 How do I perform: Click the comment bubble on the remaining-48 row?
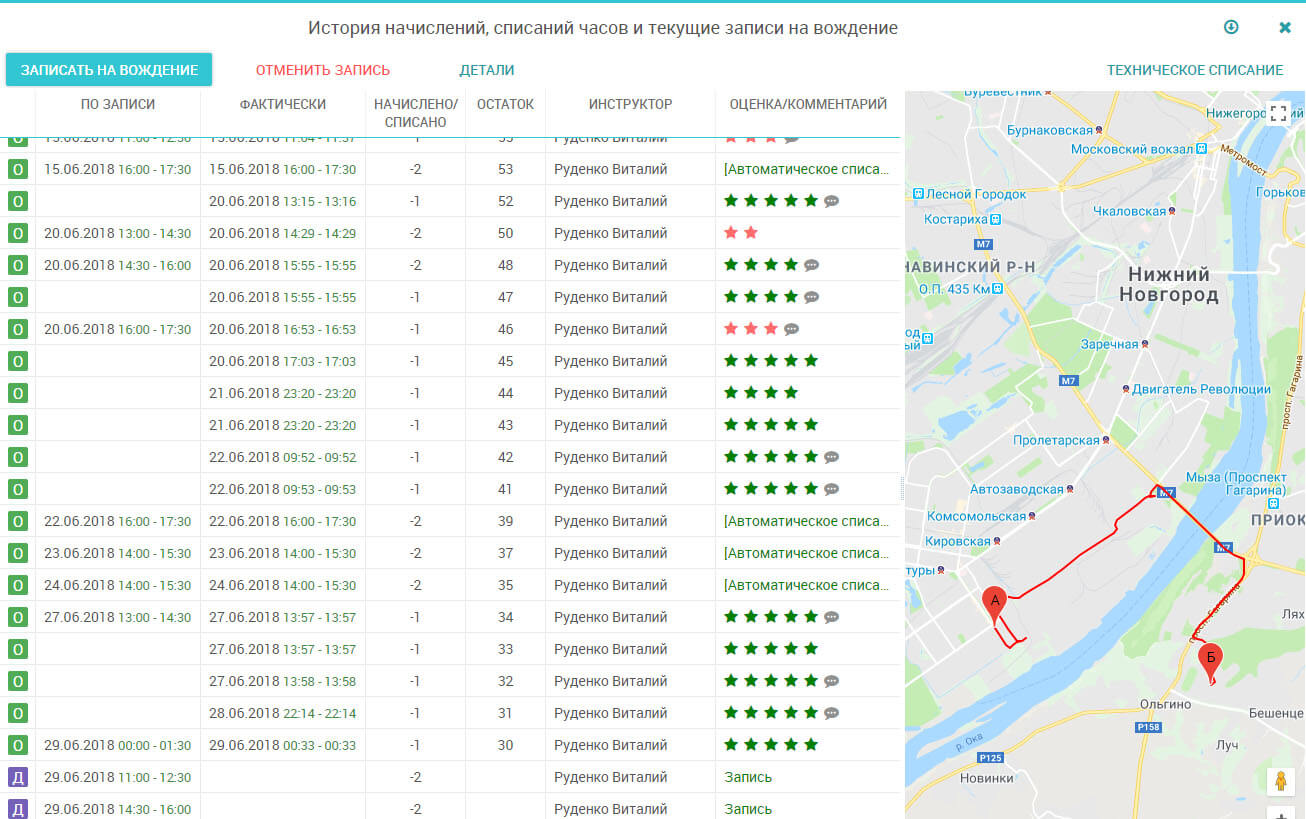811,265
